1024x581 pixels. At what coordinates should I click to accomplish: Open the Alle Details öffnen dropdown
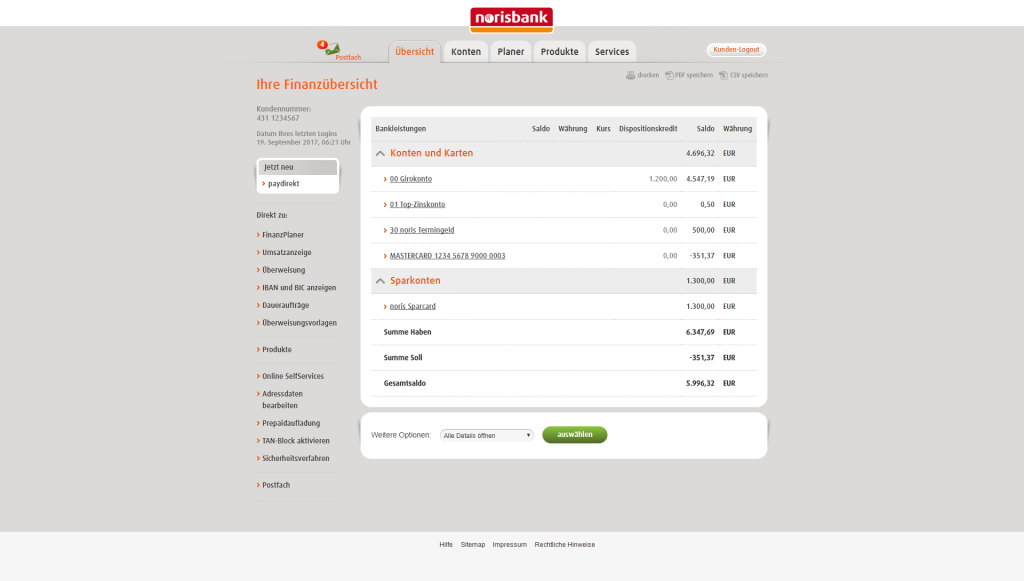coord(487,435)
